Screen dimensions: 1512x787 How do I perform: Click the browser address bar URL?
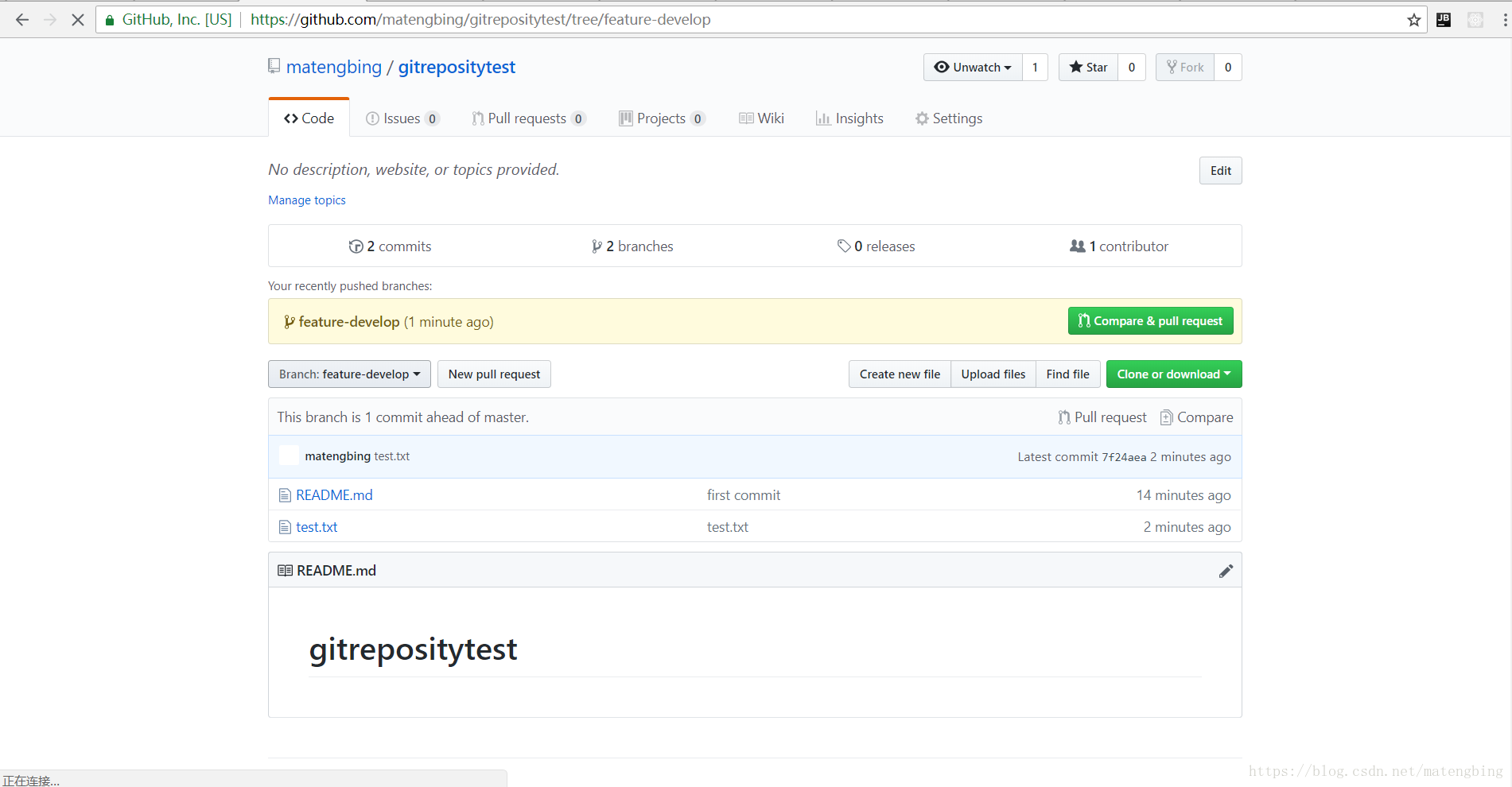click(x=480, y=20)
